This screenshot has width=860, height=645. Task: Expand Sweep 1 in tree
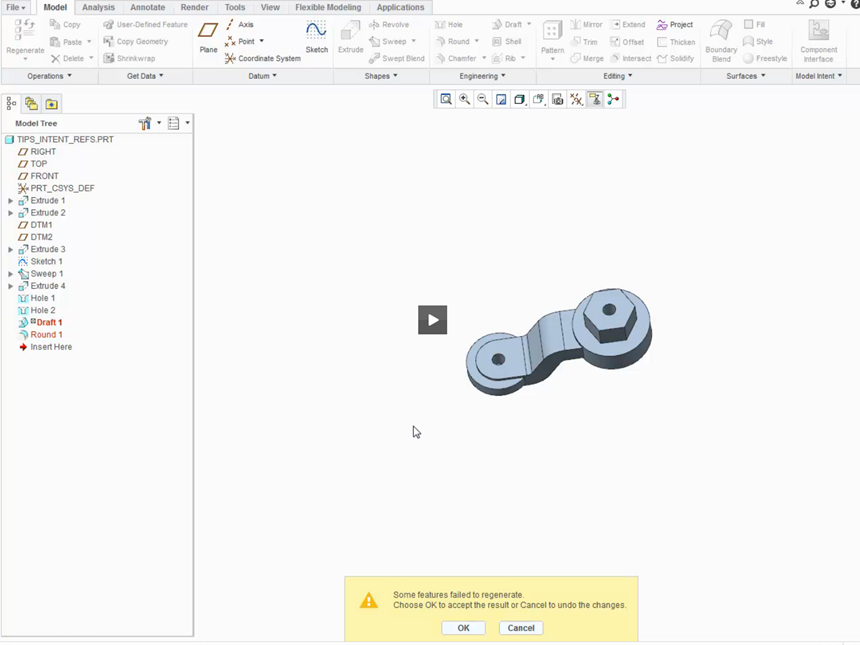point(10,274)
